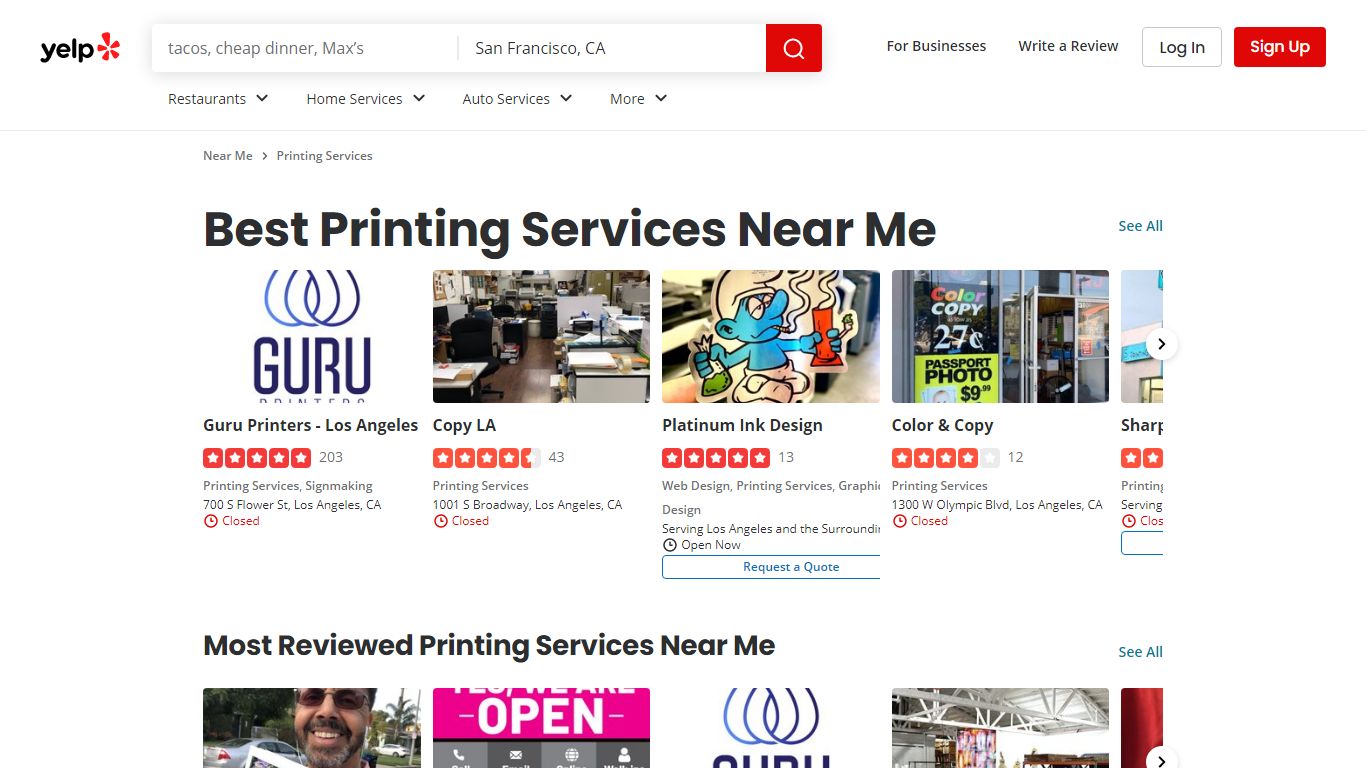This screenshot has width=1366, height=768.
Task: Open the Copy LA listing title
Action: point(464,425)
